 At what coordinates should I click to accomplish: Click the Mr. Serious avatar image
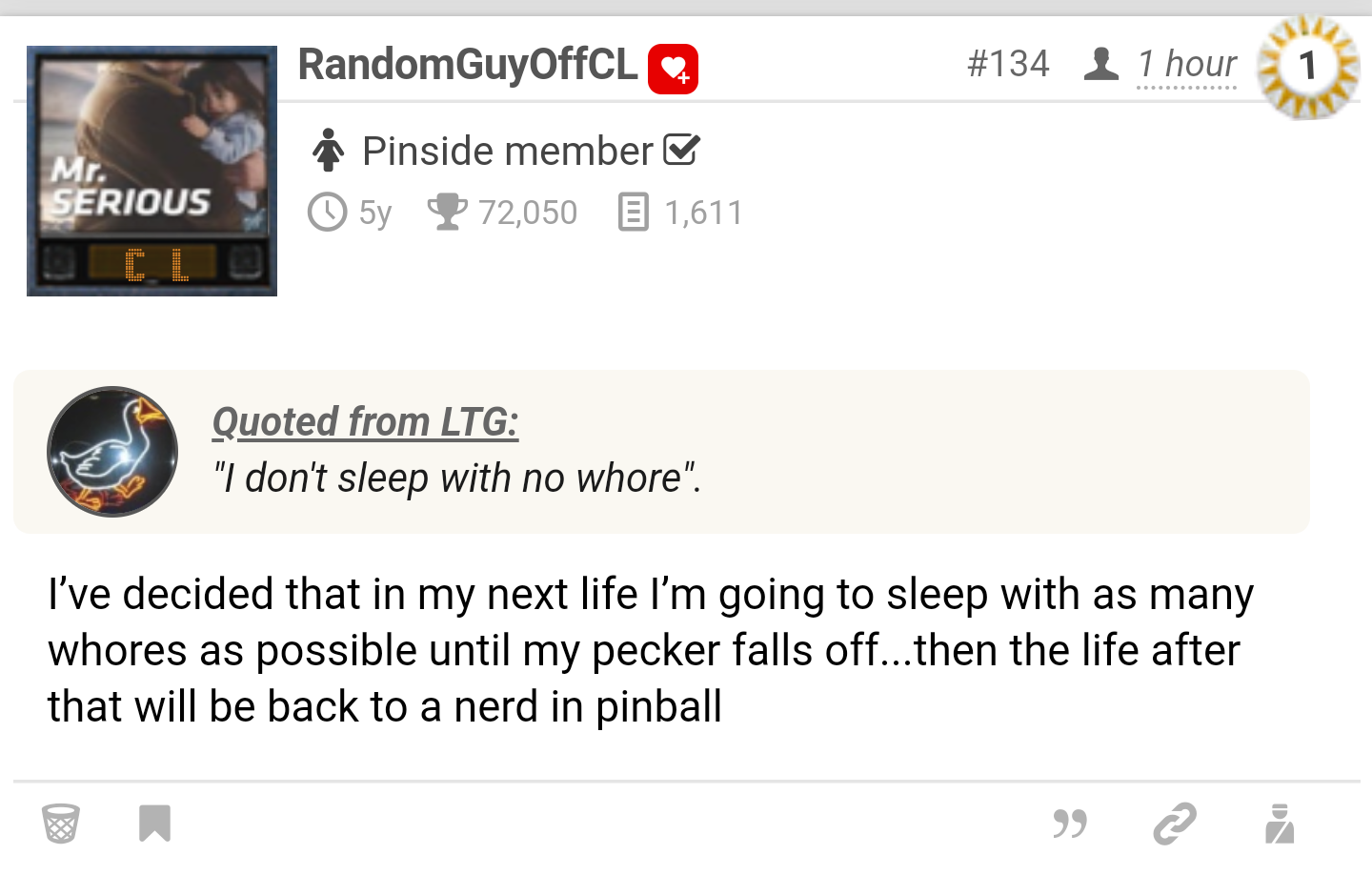pos(151,171)
